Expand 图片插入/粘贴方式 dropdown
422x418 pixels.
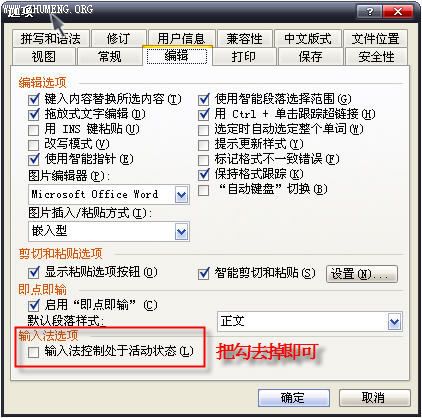182,232
